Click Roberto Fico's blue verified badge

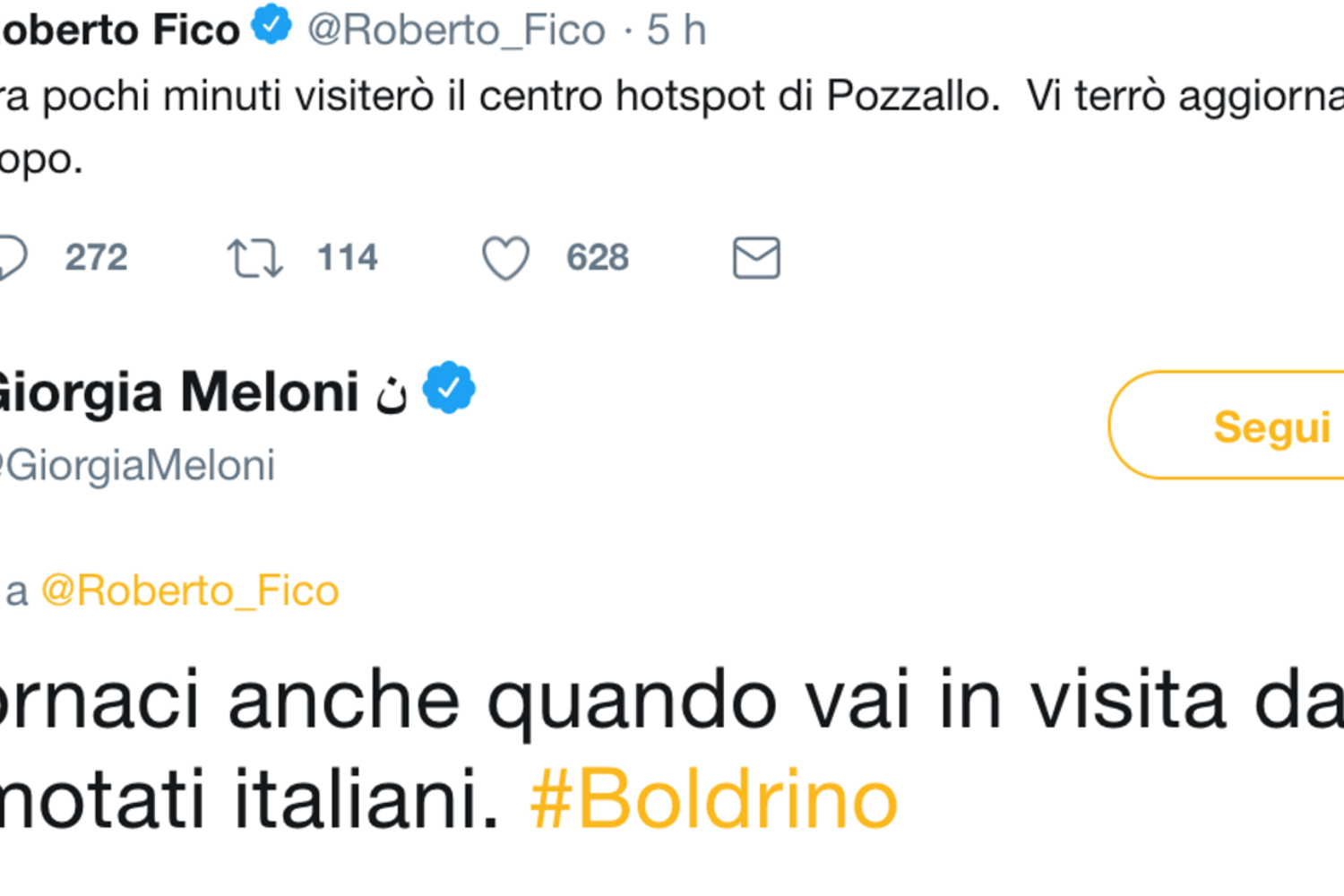[x=271, y=25]
